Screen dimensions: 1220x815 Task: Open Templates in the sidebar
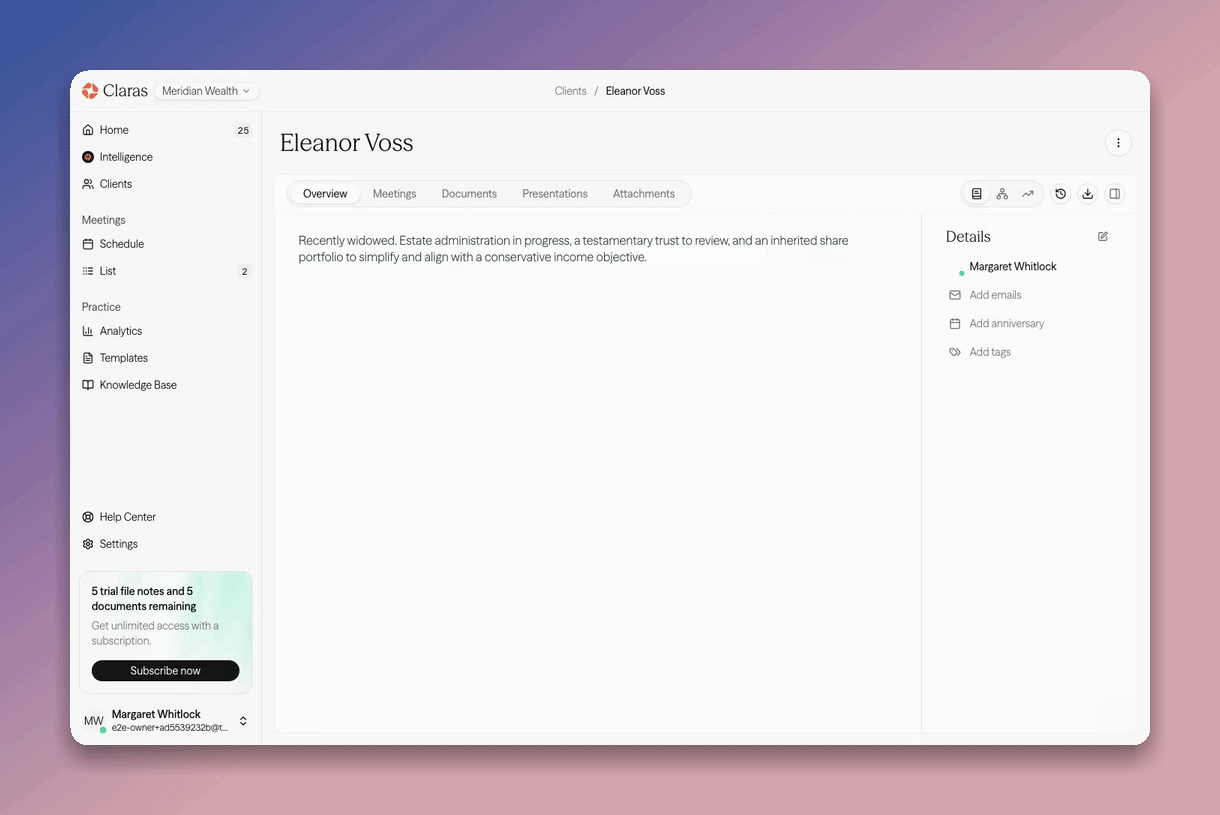pyautogui.click(x=166, y=358)
